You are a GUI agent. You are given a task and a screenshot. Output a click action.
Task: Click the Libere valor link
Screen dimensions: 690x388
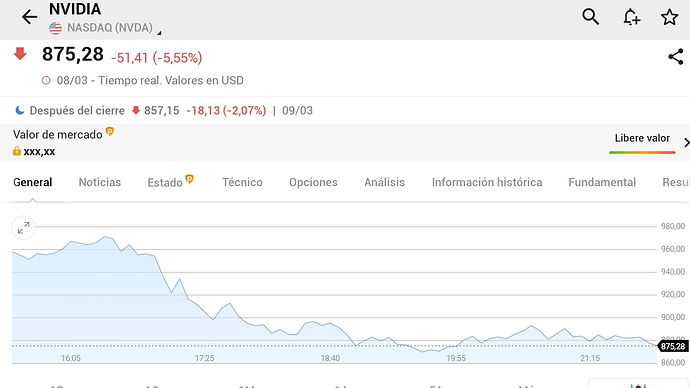(642, 138)
